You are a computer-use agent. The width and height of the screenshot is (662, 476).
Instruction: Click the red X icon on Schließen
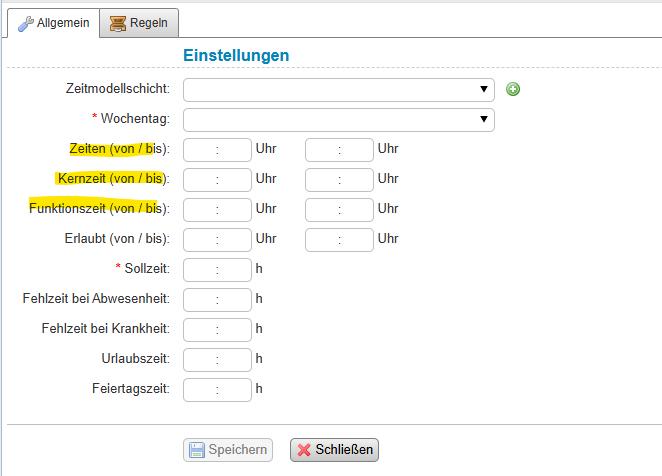click(304, 450)
